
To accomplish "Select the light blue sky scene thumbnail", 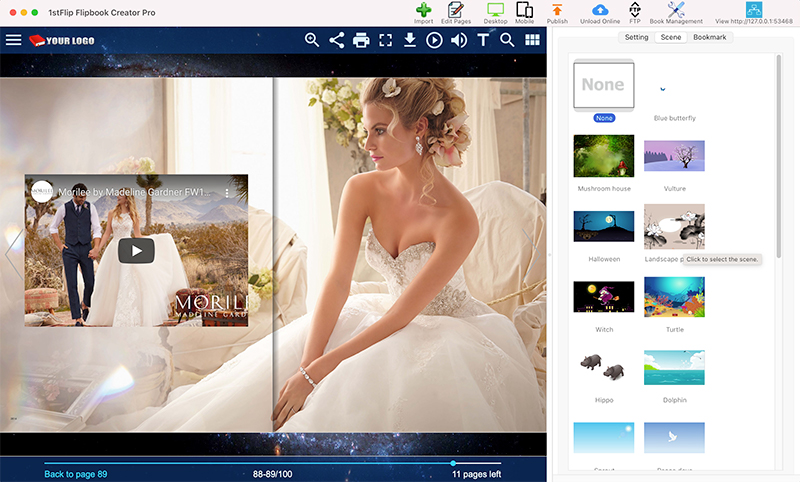I will point(604,438).
